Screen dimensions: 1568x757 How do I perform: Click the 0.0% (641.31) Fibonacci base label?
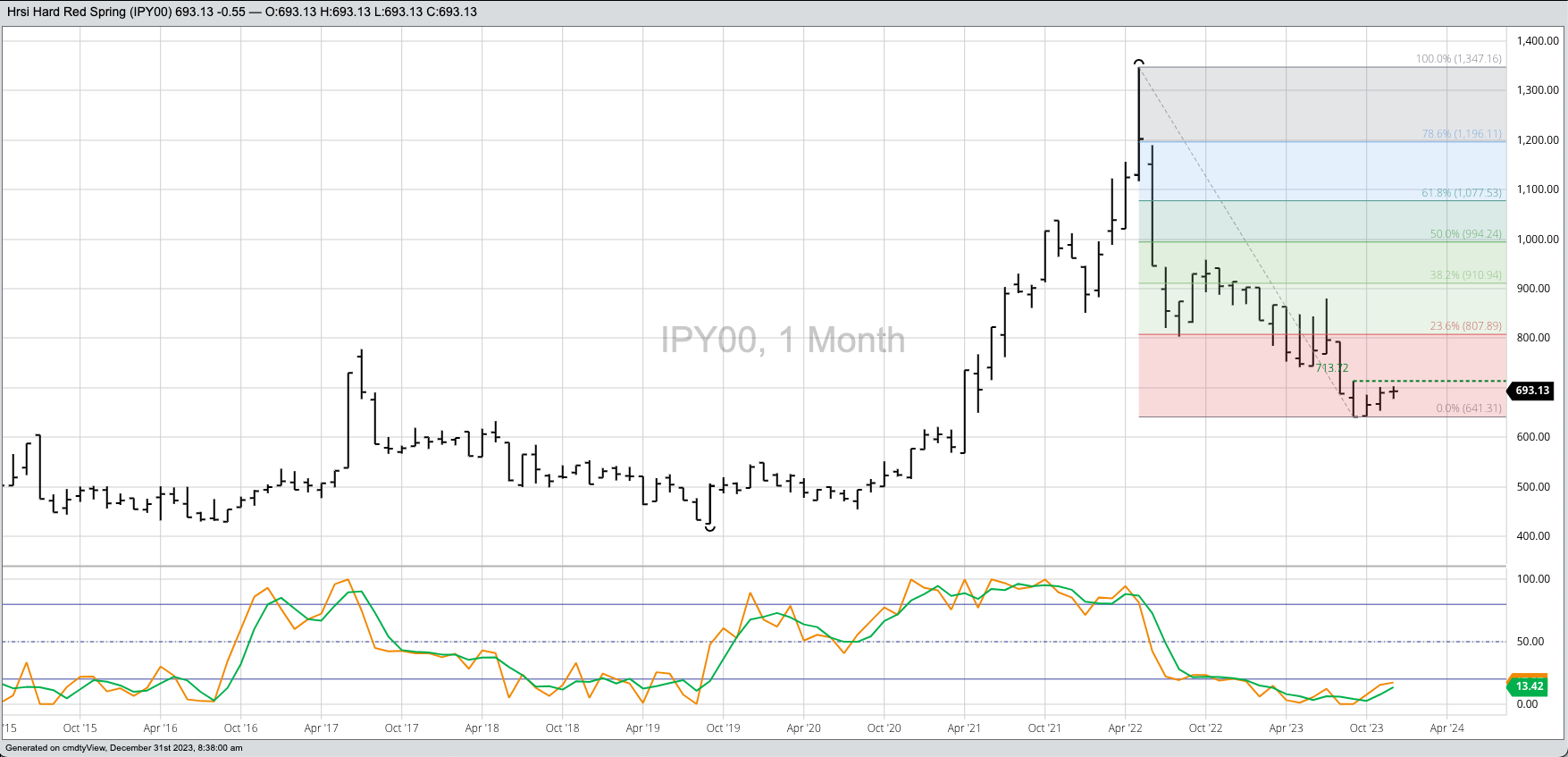coord(1468,408)
